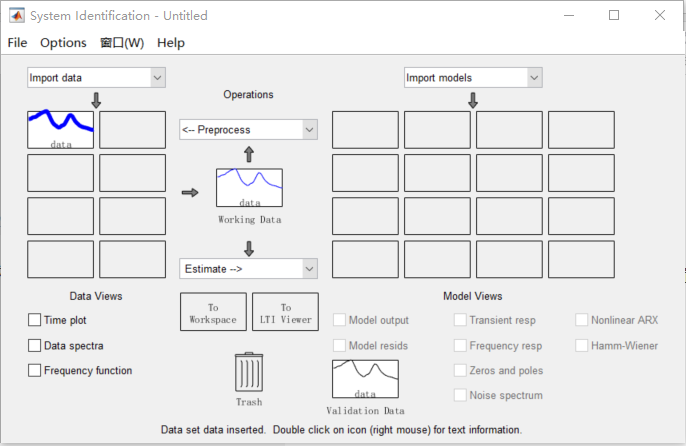Viewport: 686px width, 446px height.
Task: Toggle the Noise spectrum checkbox
Action: click(x=460, y=395)
